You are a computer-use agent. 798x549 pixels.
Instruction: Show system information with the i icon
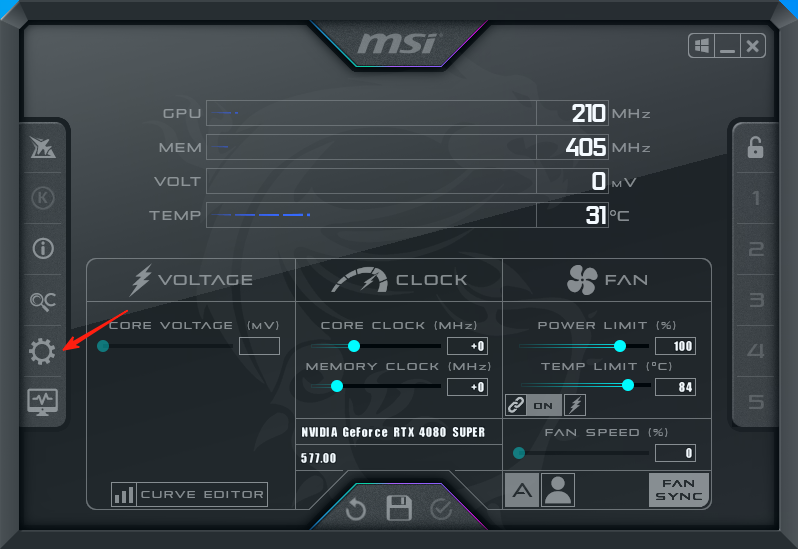point(42,248)
